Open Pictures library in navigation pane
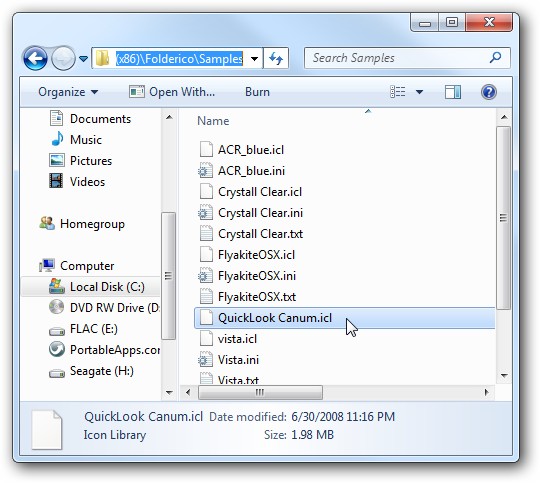 (81, 161)
